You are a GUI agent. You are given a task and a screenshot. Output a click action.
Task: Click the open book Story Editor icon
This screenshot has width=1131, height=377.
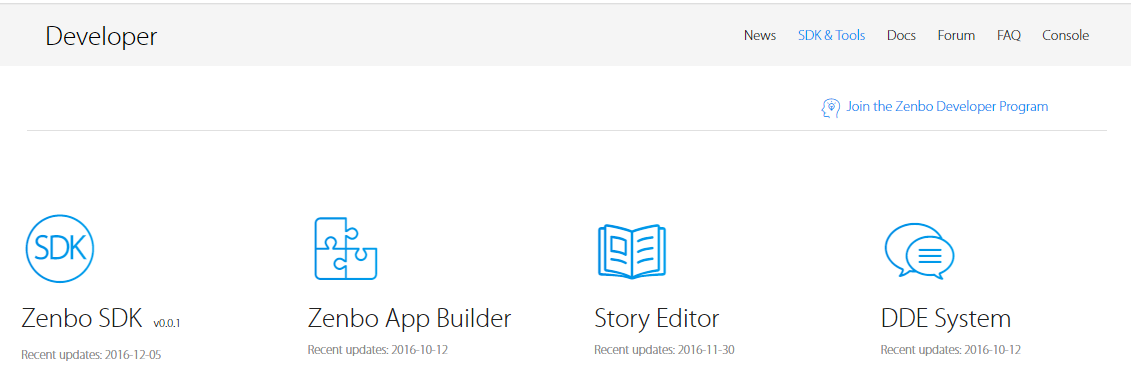tap(632, 251)
